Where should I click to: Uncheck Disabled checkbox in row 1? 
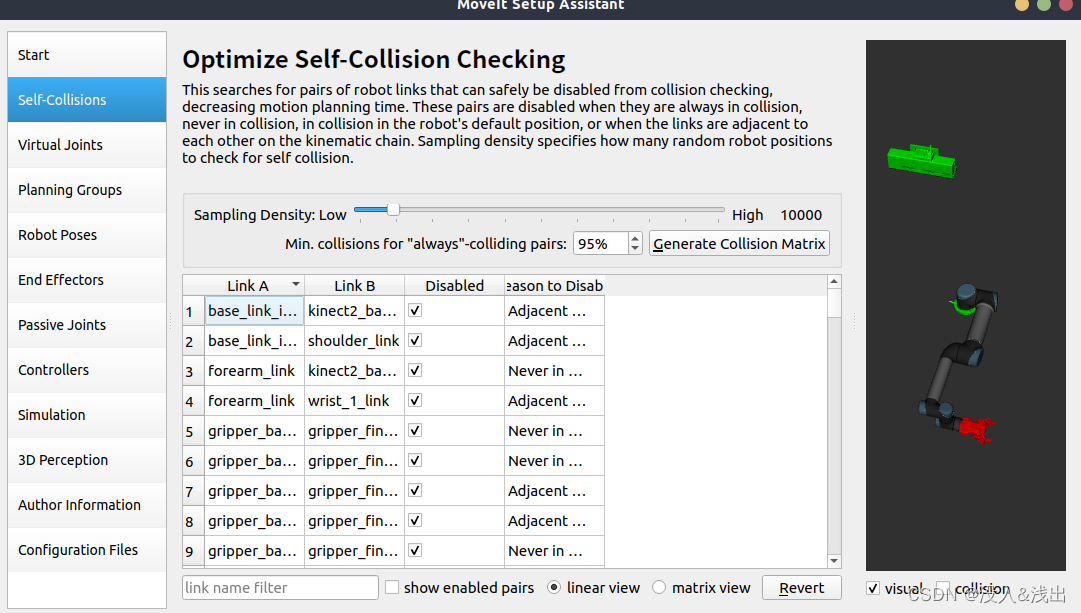pos(415,311)
